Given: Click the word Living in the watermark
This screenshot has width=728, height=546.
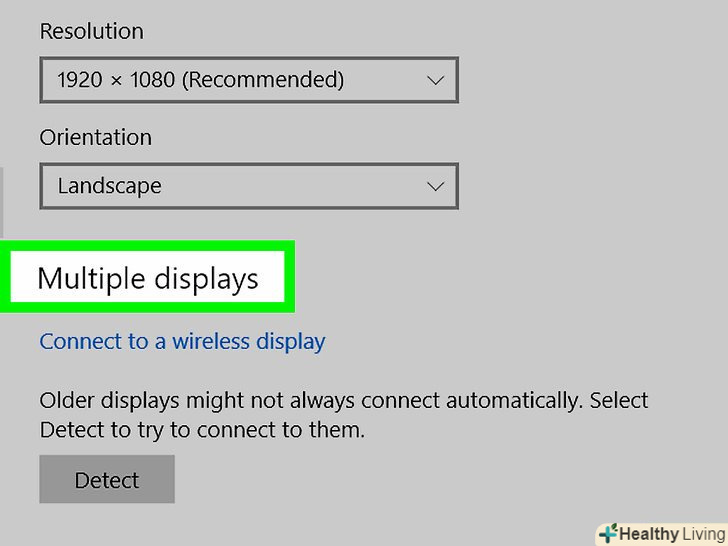Looking at the screenshot, I should pyautogui.click(x=703, y=534).
